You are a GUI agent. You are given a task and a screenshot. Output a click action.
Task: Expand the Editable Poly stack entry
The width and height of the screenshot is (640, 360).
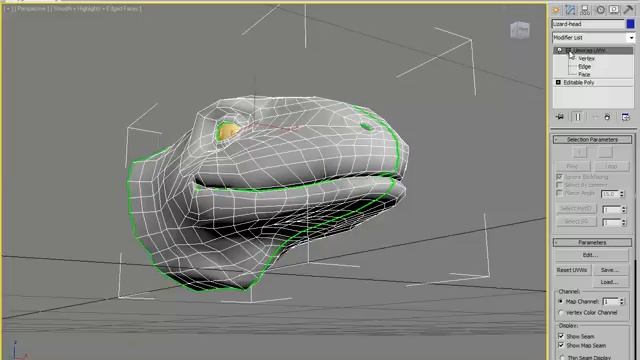[x=558, y=82]
